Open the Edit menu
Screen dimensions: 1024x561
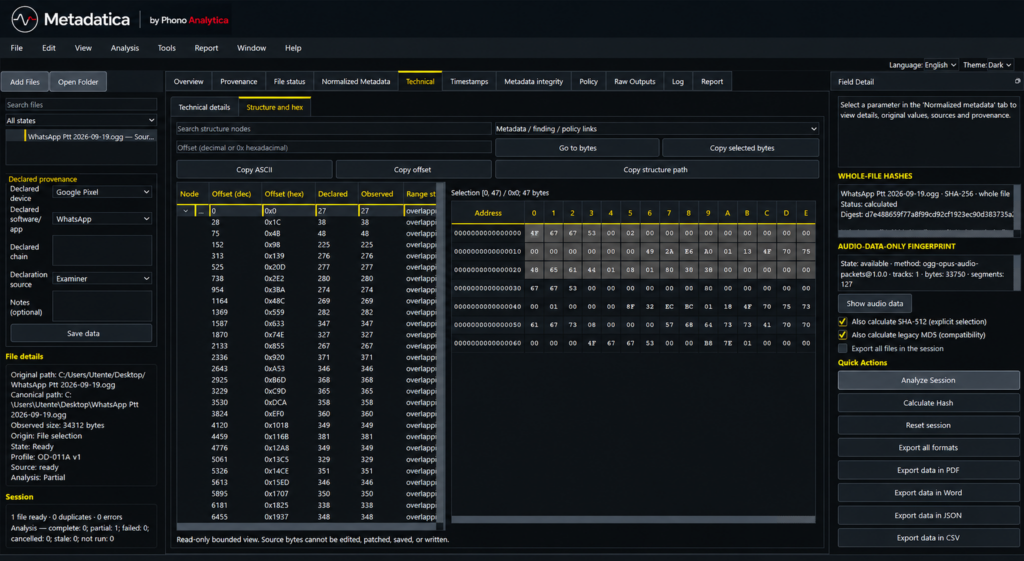49,48
